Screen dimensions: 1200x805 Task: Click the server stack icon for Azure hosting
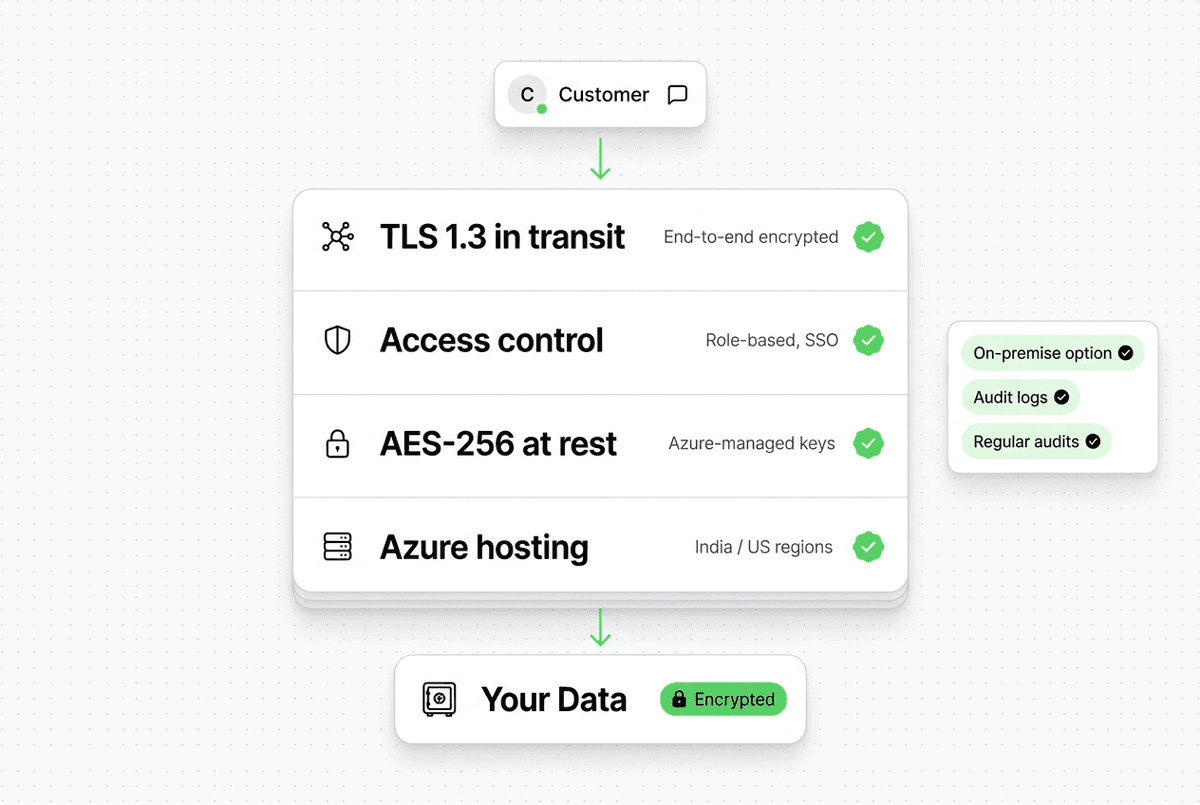click(337, 547)
